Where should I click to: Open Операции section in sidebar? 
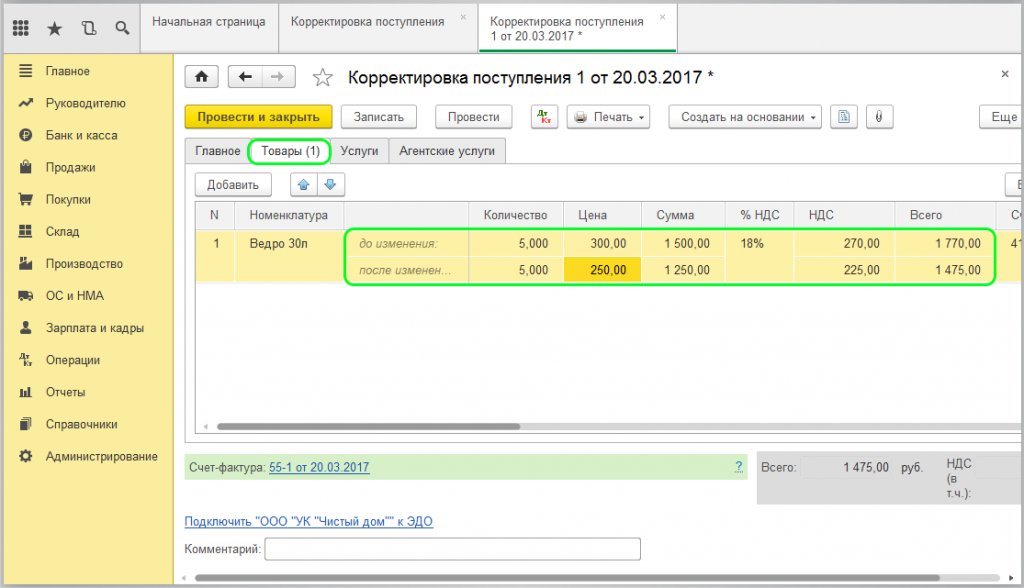(x=72, y=360)
